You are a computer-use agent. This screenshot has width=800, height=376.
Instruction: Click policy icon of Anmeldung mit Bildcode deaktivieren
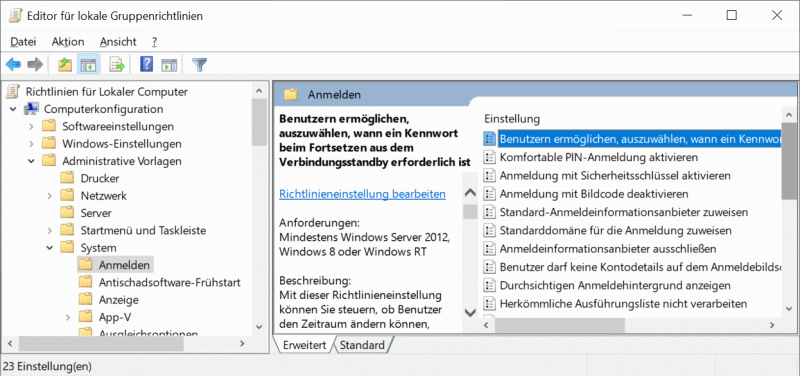coord(490,194)
